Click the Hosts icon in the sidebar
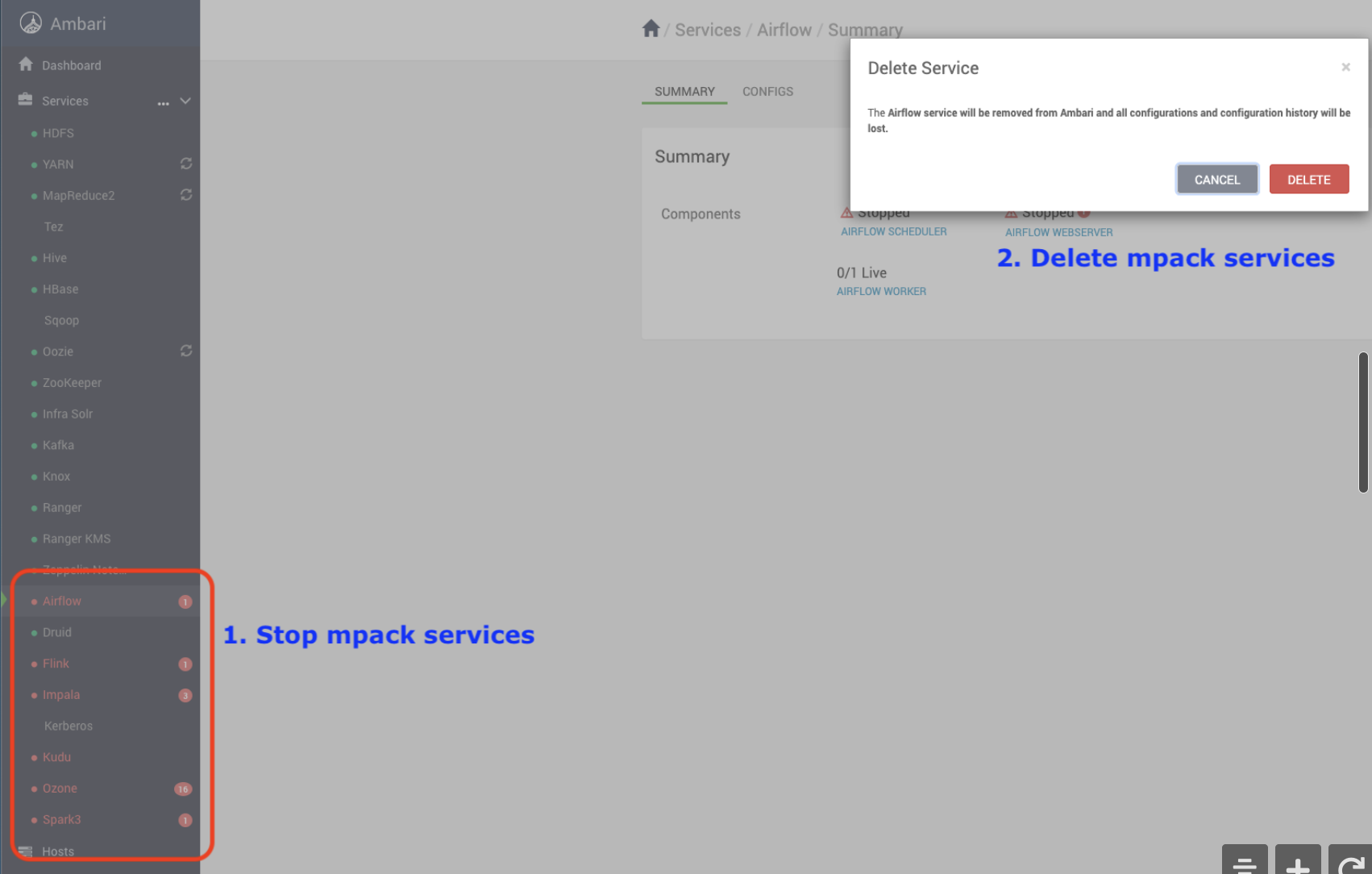The width and height of the screenshot is (1372, 874). 26,851
